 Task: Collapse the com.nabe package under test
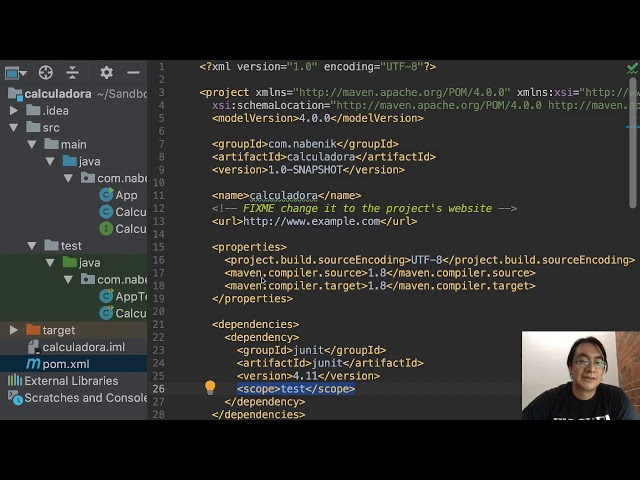tap(68, 280)
